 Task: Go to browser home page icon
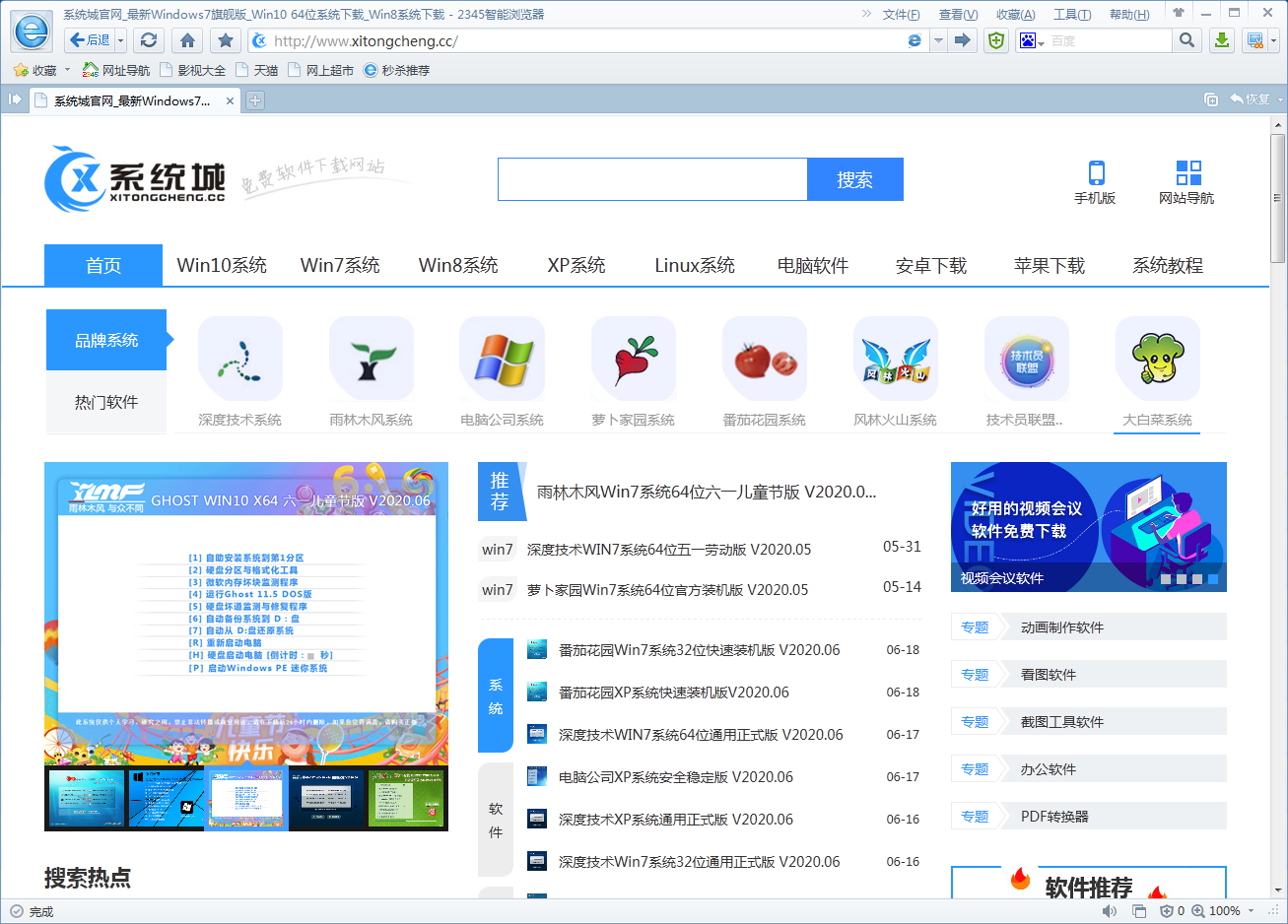[x=187, y=40]
